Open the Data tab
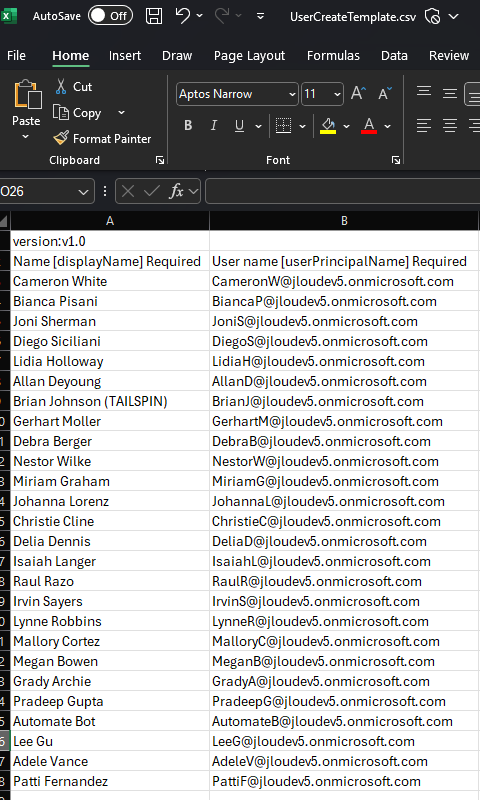The image size is (480, 800). pos(394,56)
